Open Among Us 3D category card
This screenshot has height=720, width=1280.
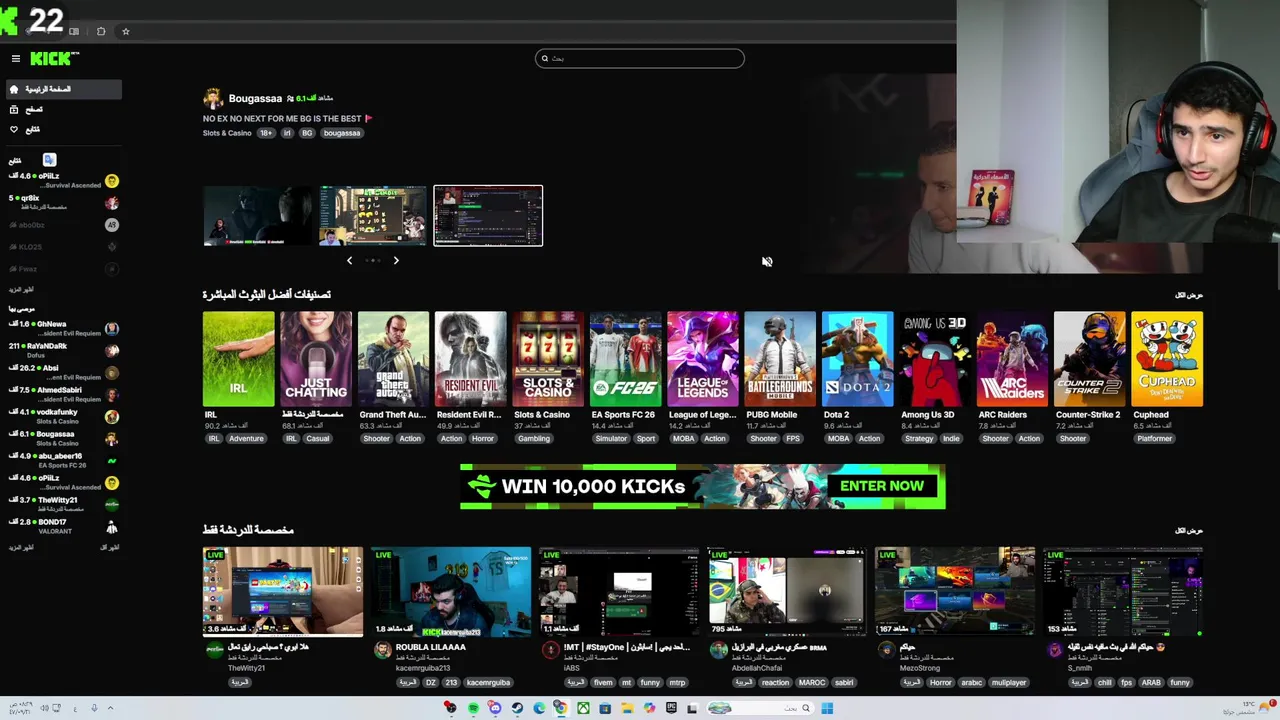[x=935, y=359]
